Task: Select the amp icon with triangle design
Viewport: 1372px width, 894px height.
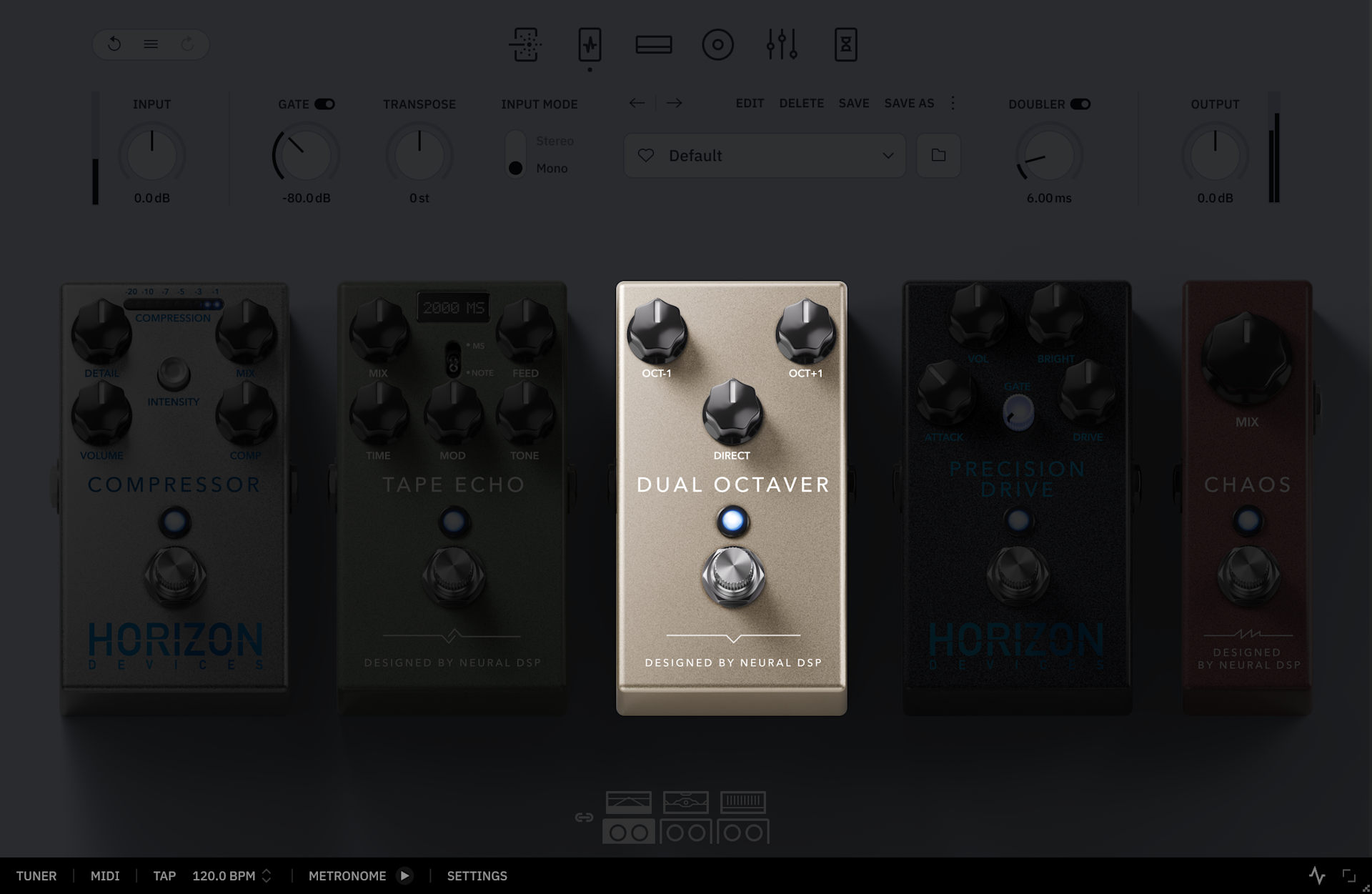Action: tap(629, 803)
